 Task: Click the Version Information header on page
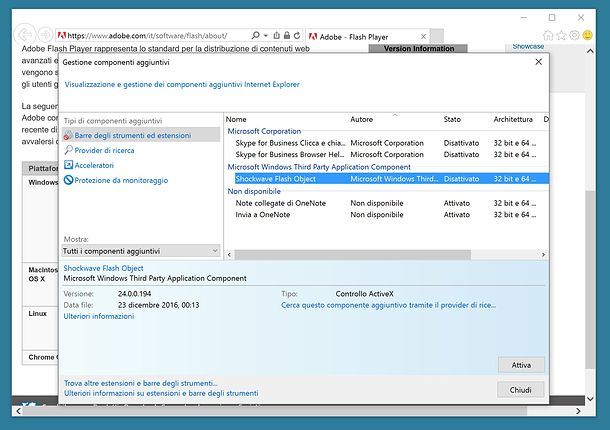pyautogui.click(x=419, y=49)
